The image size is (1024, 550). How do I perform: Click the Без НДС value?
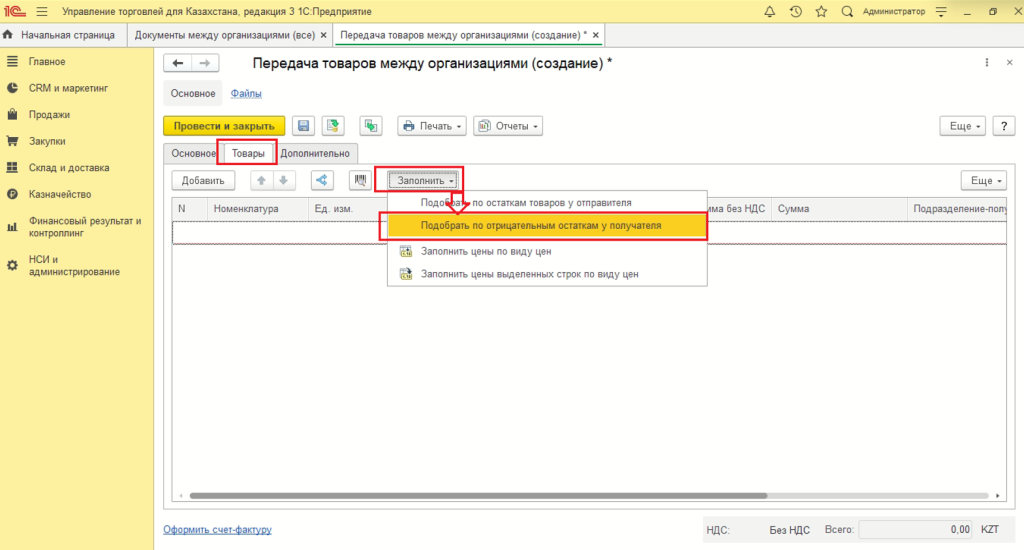(x=789, y=530)
